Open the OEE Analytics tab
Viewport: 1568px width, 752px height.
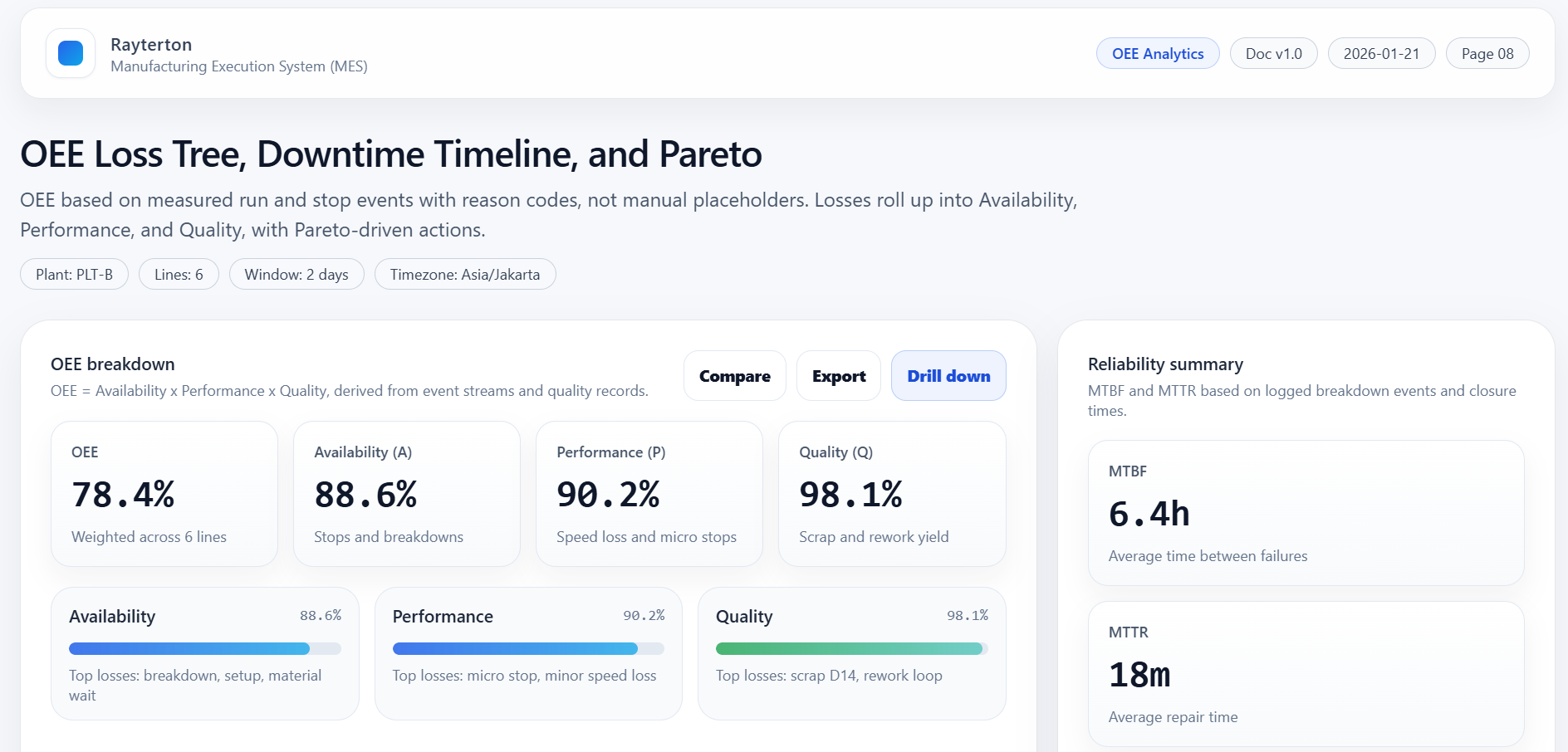coord(1157,54)
